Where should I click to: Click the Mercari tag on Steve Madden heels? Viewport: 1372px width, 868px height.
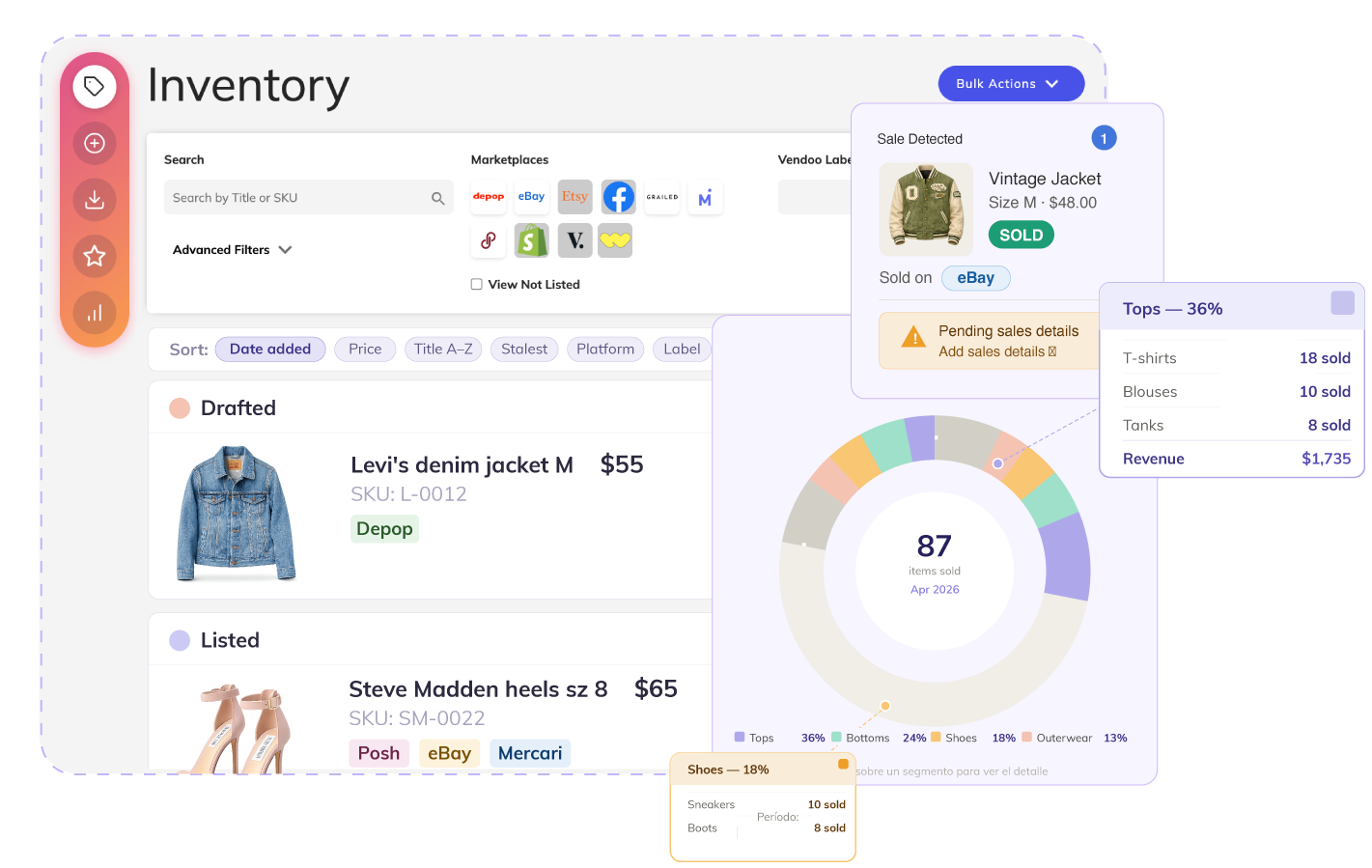click(x=530, y=753)
